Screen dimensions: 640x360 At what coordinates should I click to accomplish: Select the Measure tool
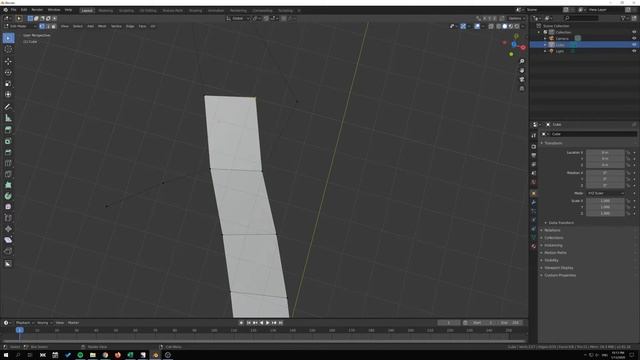coord(8,118)
